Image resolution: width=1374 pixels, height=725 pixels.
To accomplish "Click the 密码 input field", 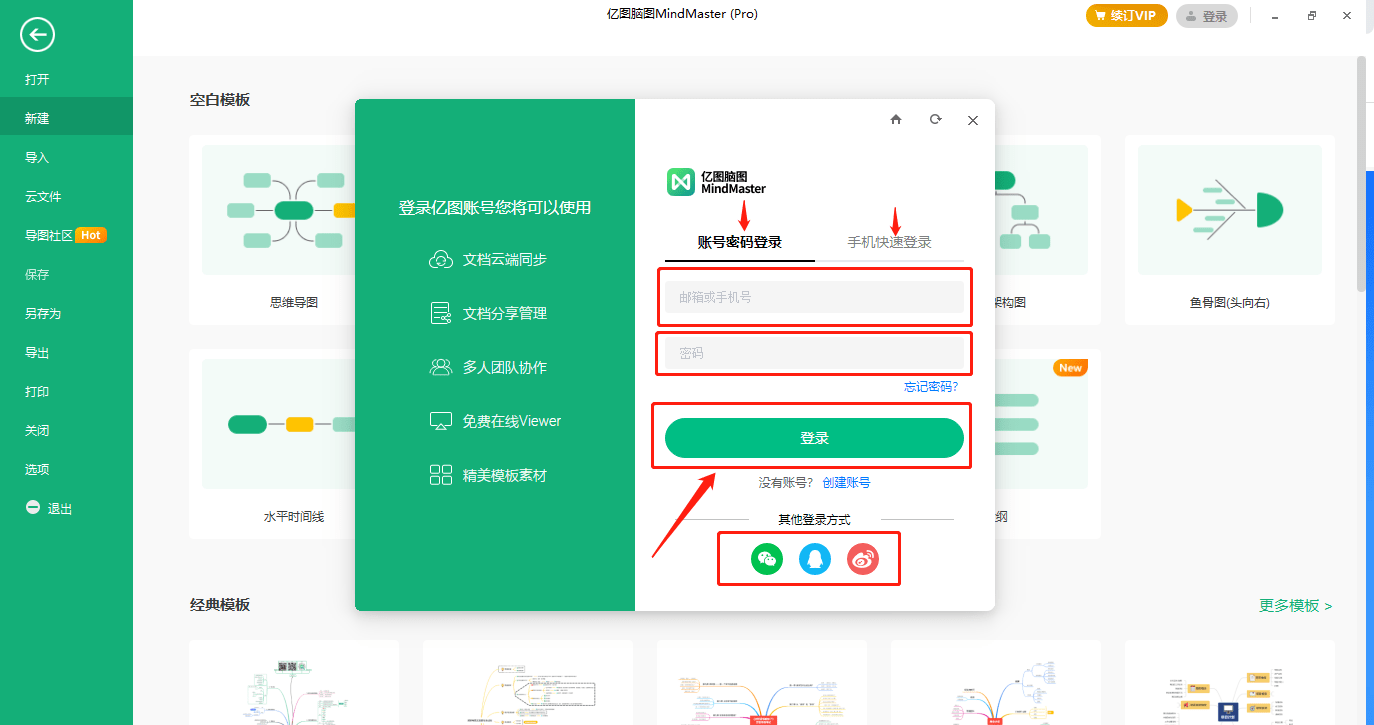I will point(815,353).
